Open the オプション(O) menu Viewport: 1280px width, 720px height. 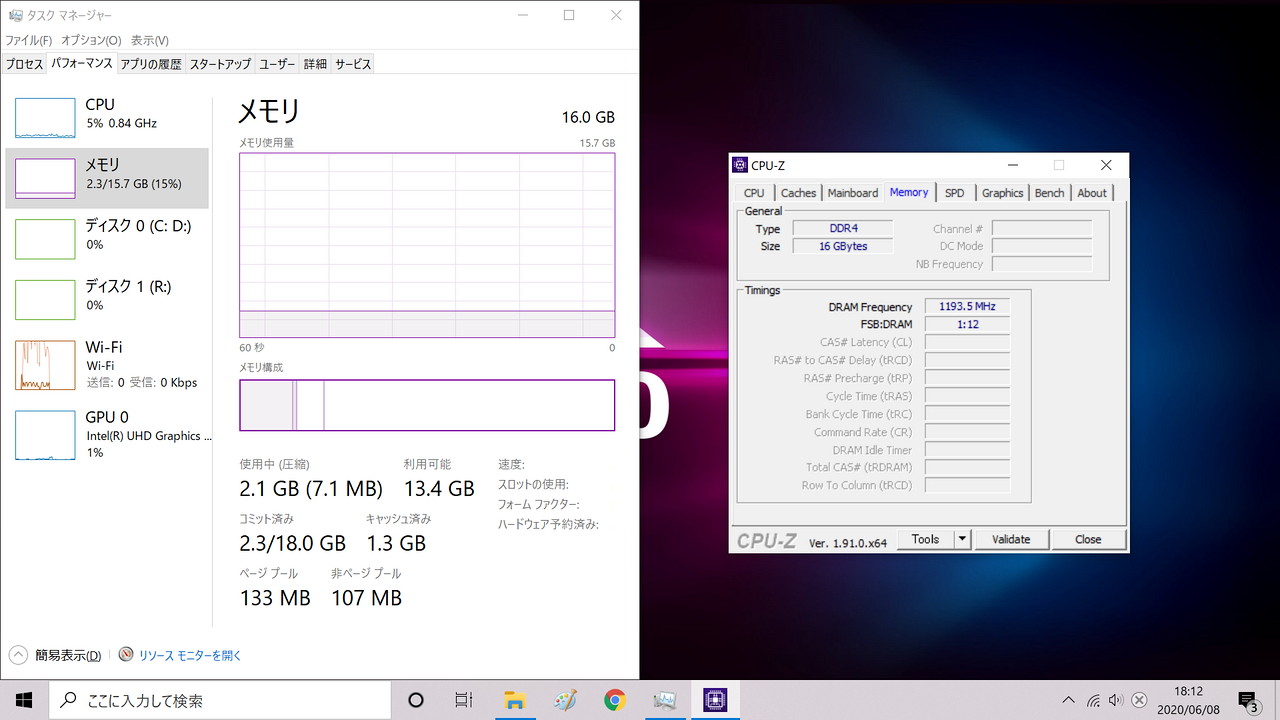click(x=91, y=40)
